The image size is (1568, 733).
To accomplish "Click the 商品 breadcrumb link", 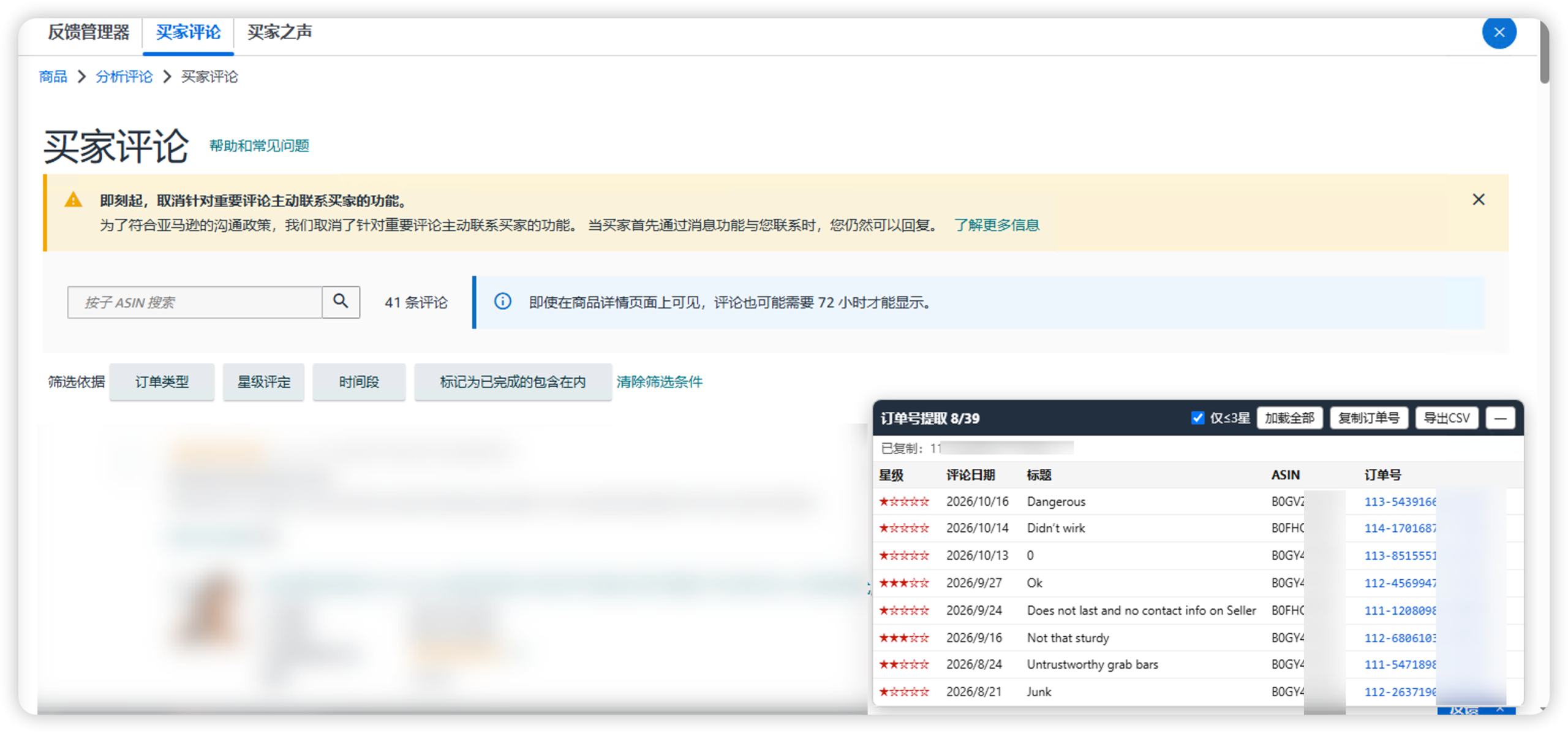I will pyautogui.click(x=53, y=77).
